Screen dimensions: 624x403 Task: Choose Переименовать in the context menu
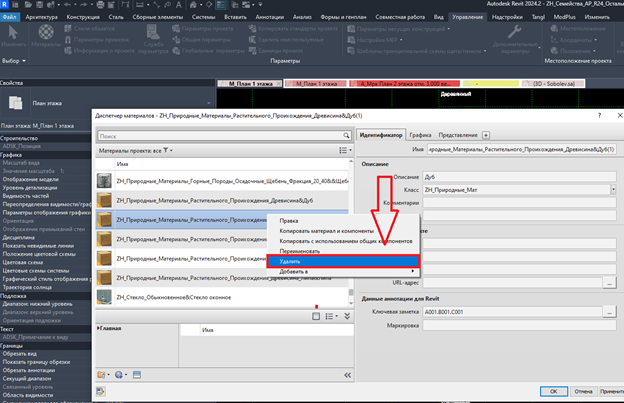[300, 251]
